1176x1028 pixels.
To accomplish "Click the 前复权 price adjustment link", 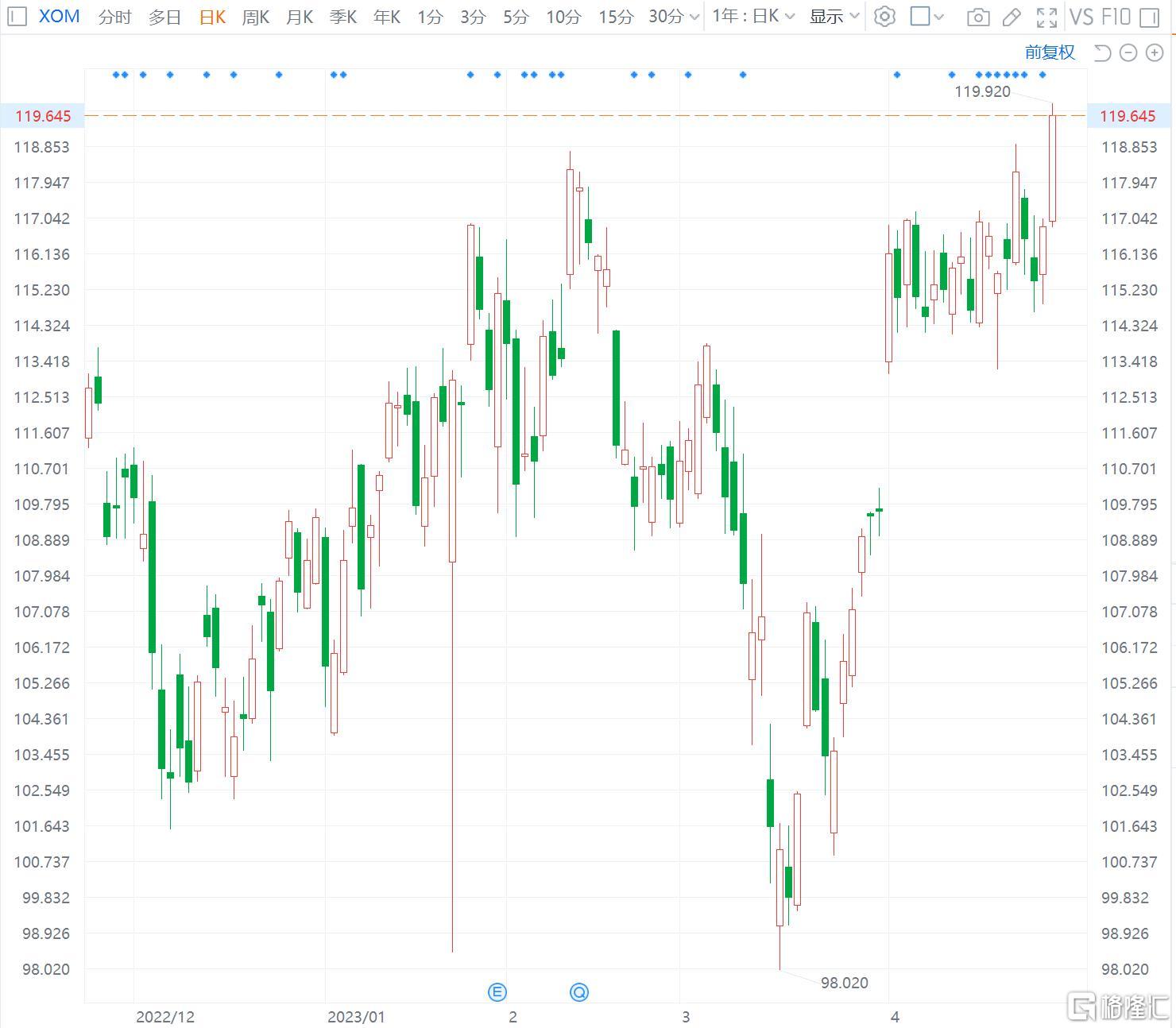I will pos(1050,52).
